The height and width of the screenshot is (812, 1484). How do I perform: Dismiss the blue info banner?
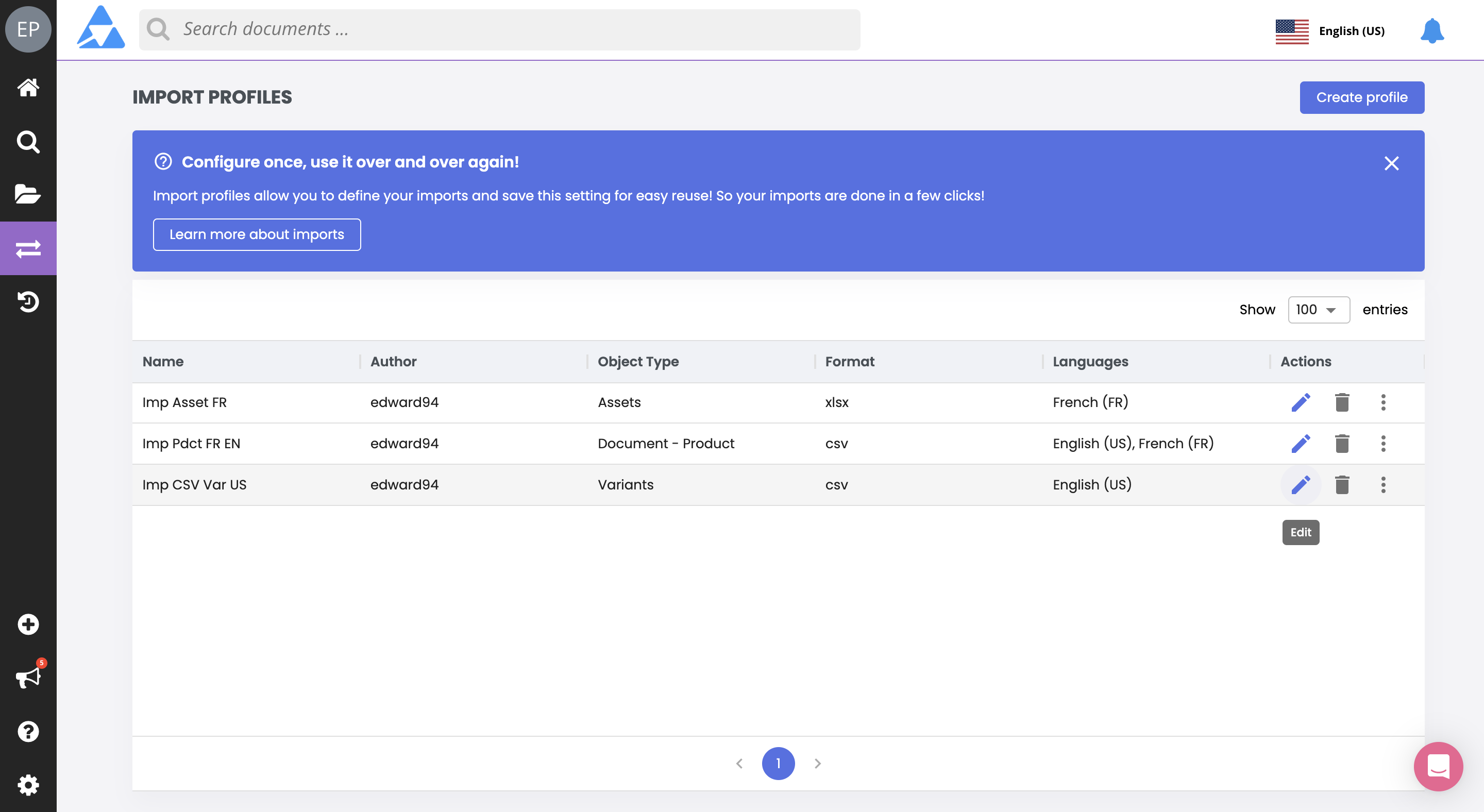tap(1391, 163)
